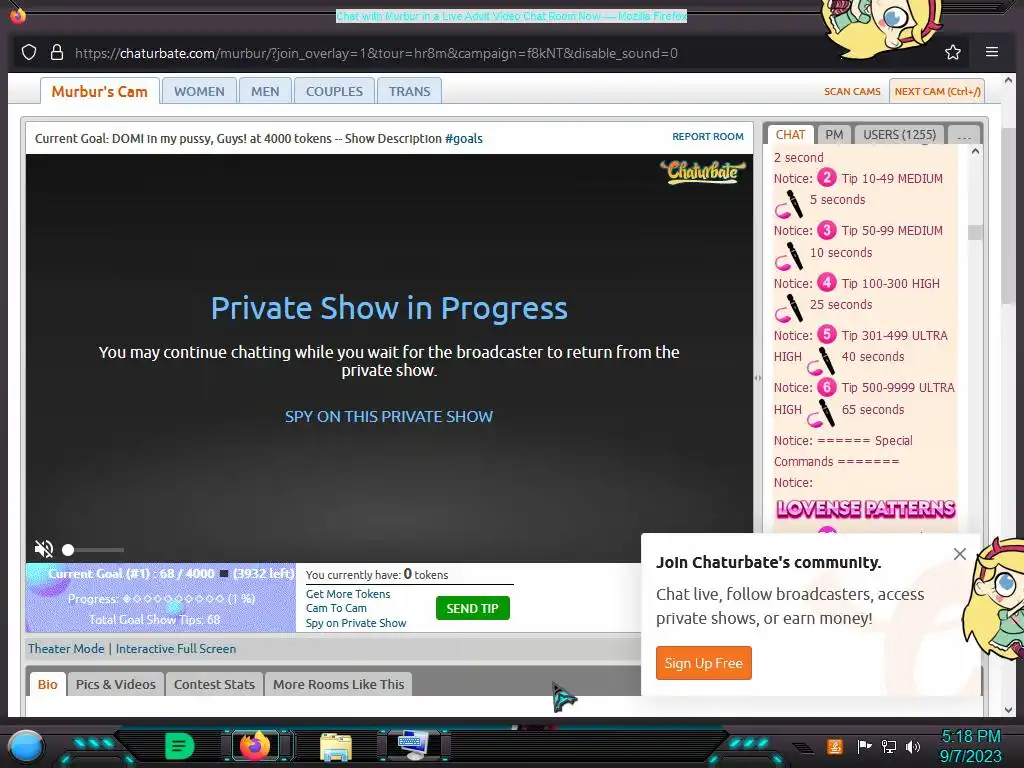Click the Action Center flag tray icon
This screenshot has width=1024, height=768.
click(864, 746)
